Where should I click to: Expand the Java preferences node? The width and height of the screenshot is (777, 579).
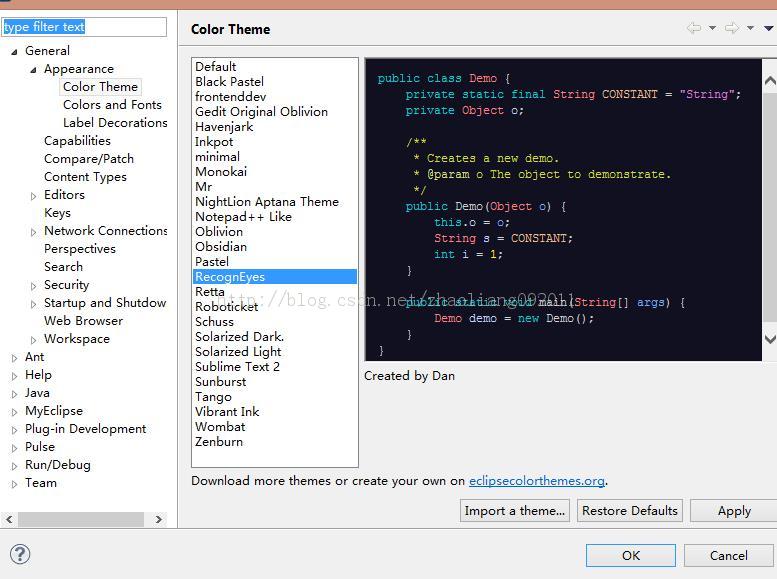coord(14,394)
